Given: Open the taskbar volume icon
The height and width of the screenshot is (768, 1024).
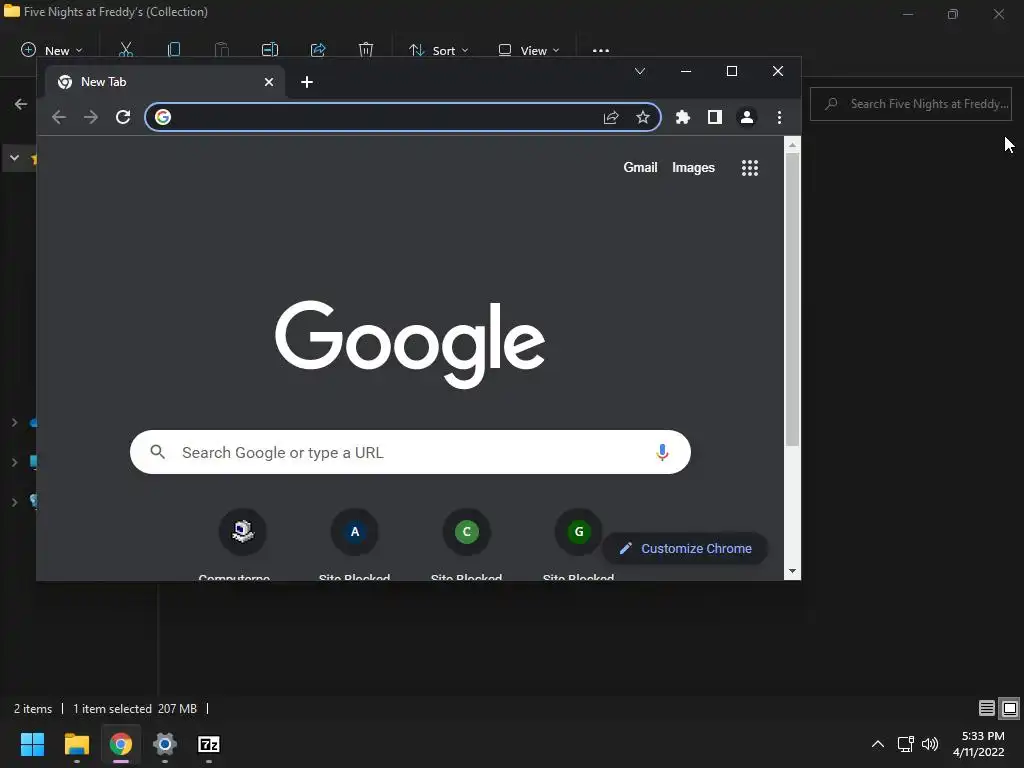Looking at the screenshot, I should (929, 744).
